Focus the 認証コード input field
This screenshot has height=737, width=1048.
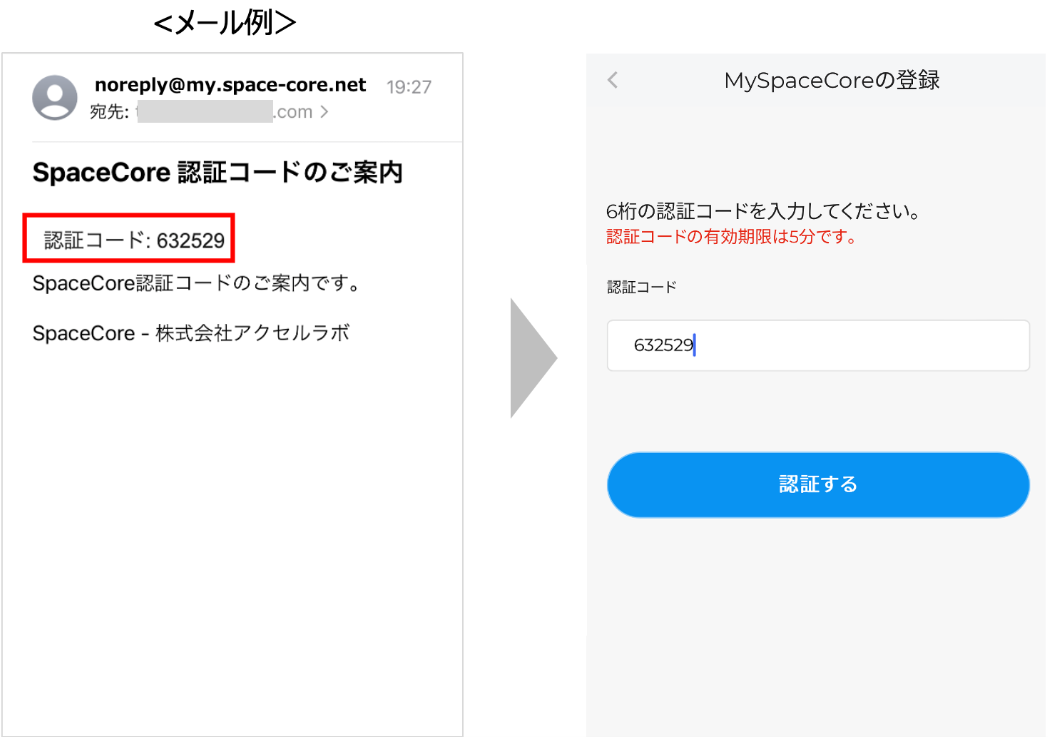(x=817, y=346)
